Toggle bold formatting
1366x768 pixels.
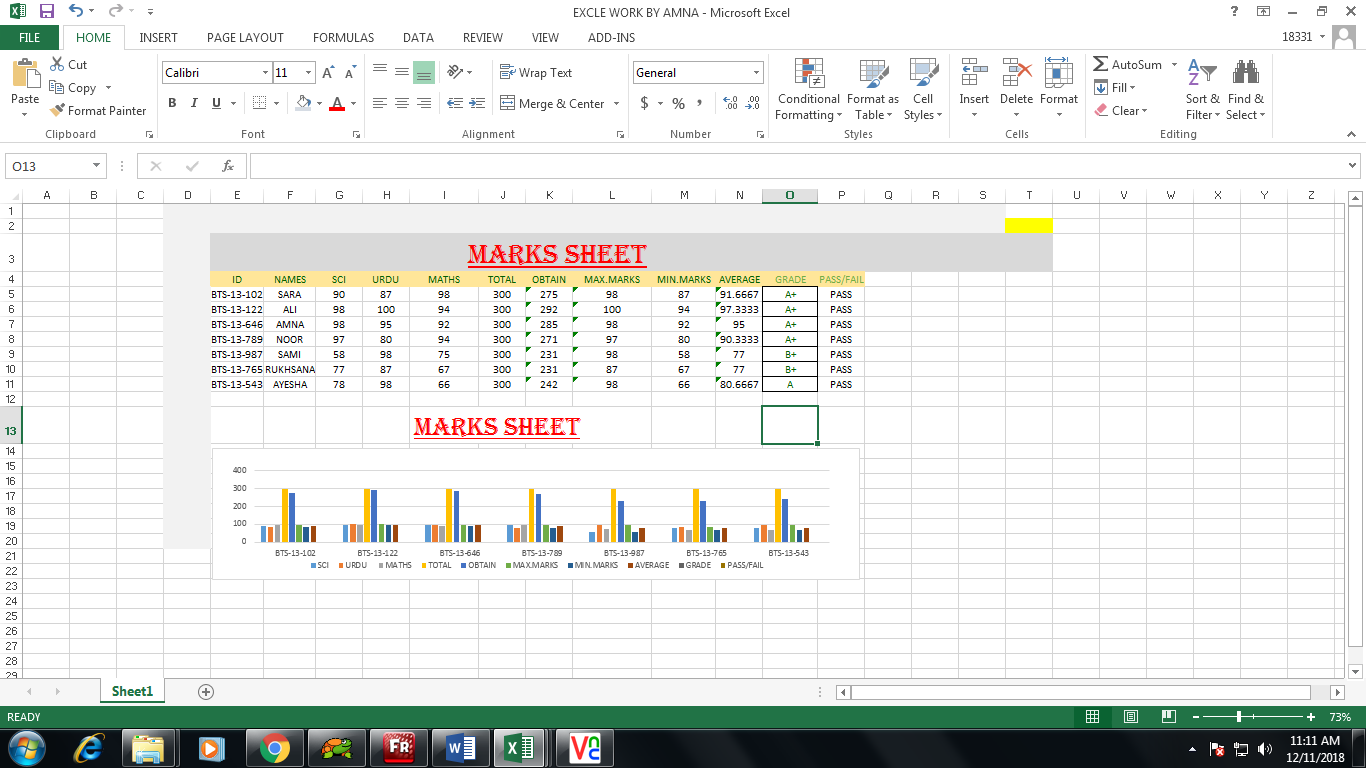[171, 102]
